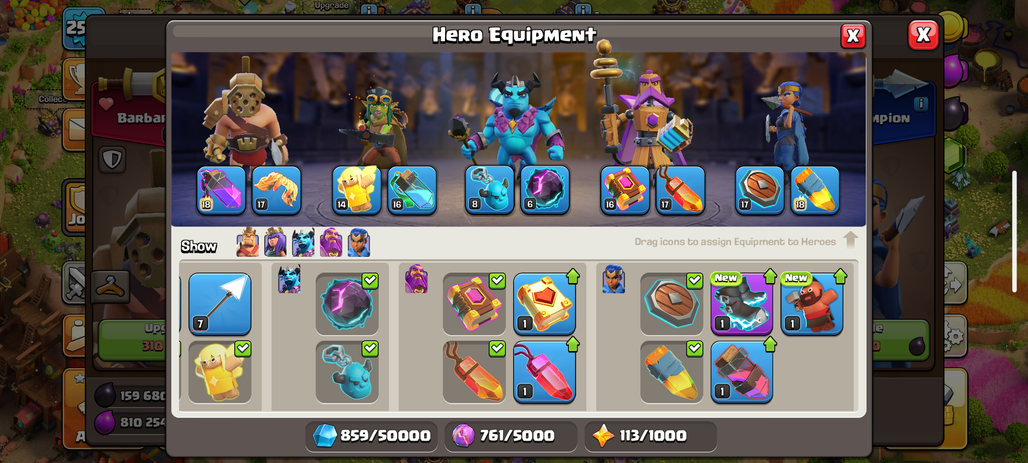1028x463 pixels.
Task: Toggle Archer Queen filter in Show row
Action: coord(275,243)
